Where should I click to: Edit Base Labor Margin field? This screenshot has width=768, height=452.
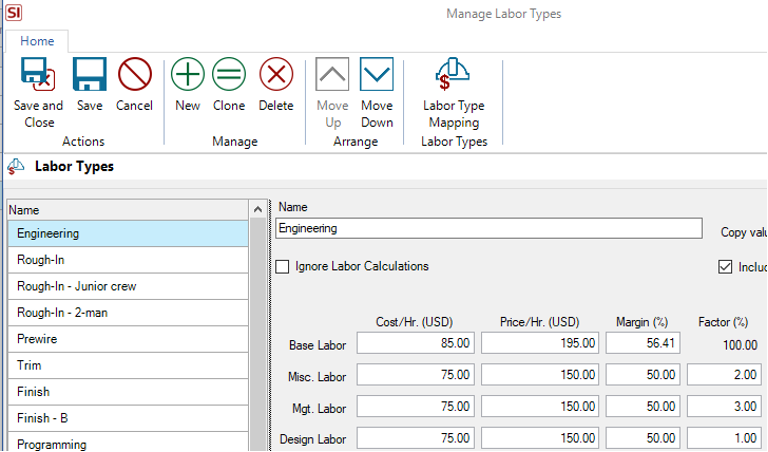tap(643, 343)
